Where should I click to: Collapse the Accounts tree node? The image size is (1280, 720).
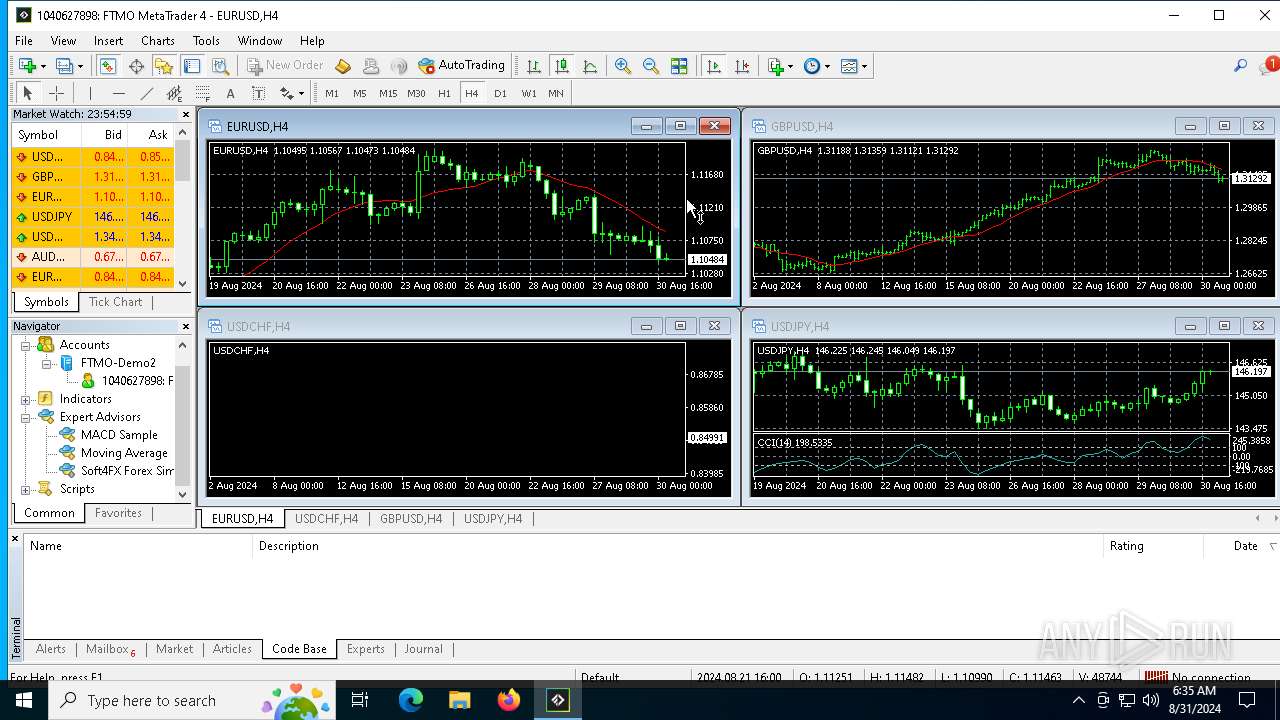26,345
